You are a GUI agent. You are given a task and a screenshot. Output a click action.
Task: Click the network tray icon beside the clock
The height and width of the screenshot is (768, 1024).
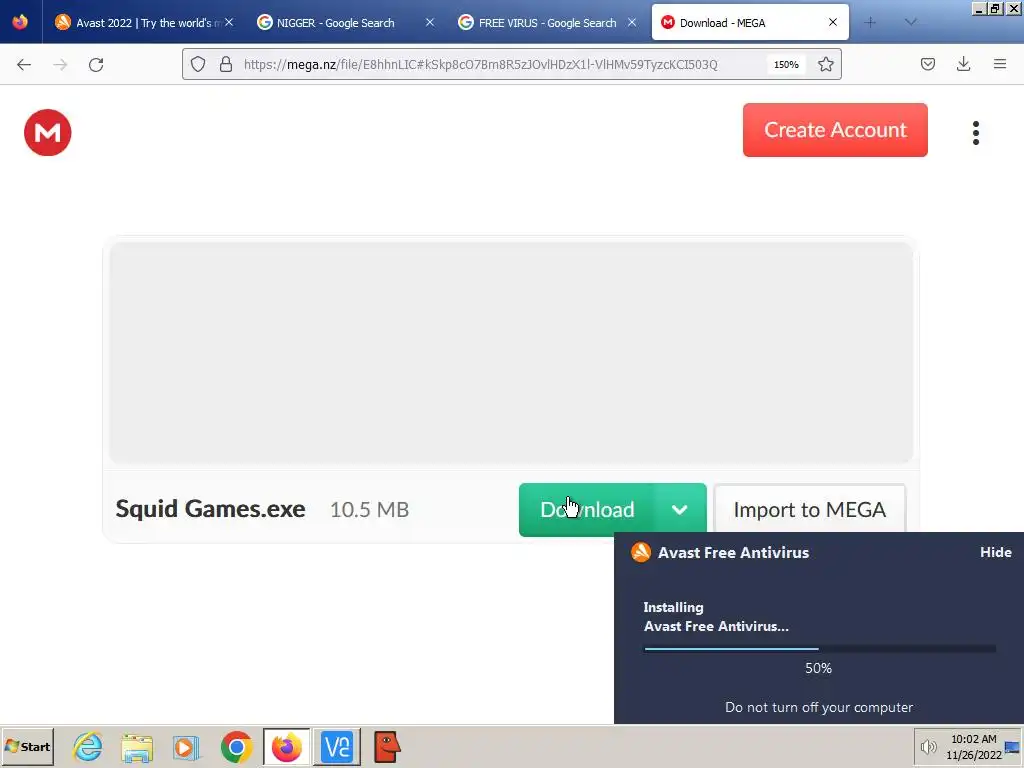pos(1013,747)
